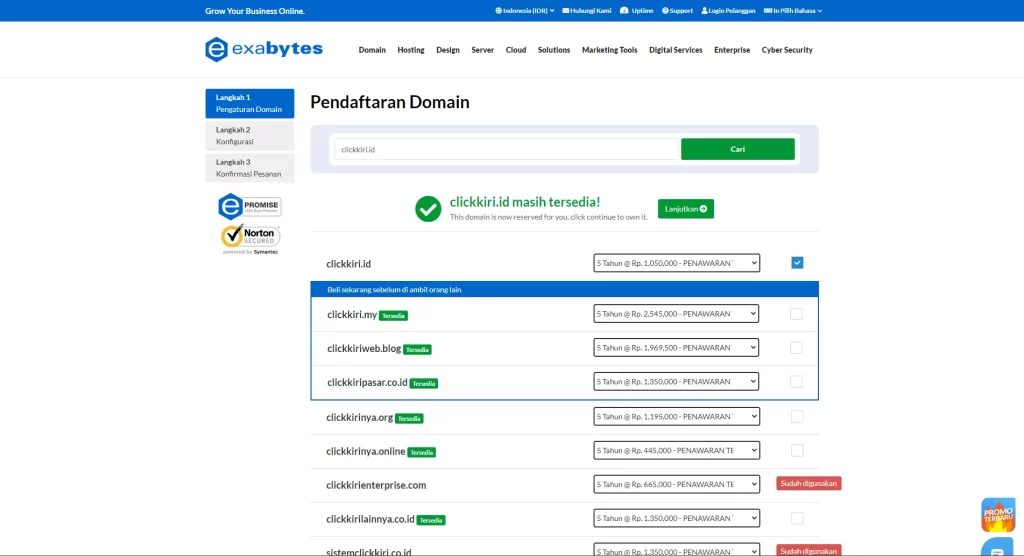The image size is (1024, 556).
Task: Open the Design menu
Action: tap(448, 50)
